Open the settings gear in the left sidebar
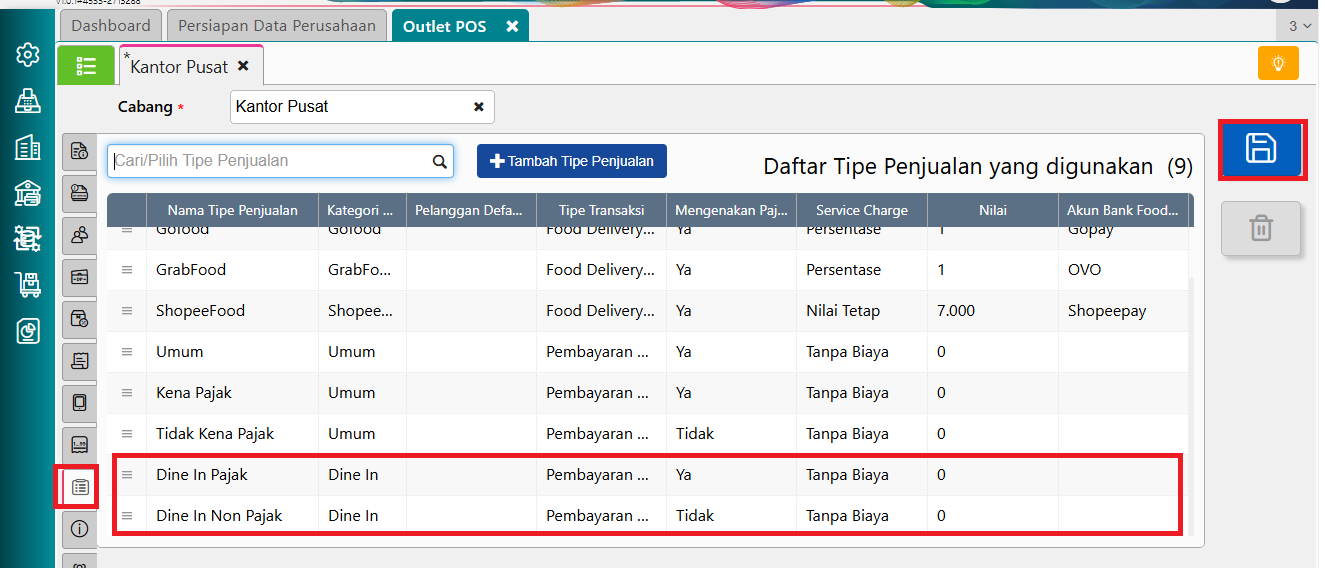Screen dimensions: 1325x568 (x=28, y=55)
